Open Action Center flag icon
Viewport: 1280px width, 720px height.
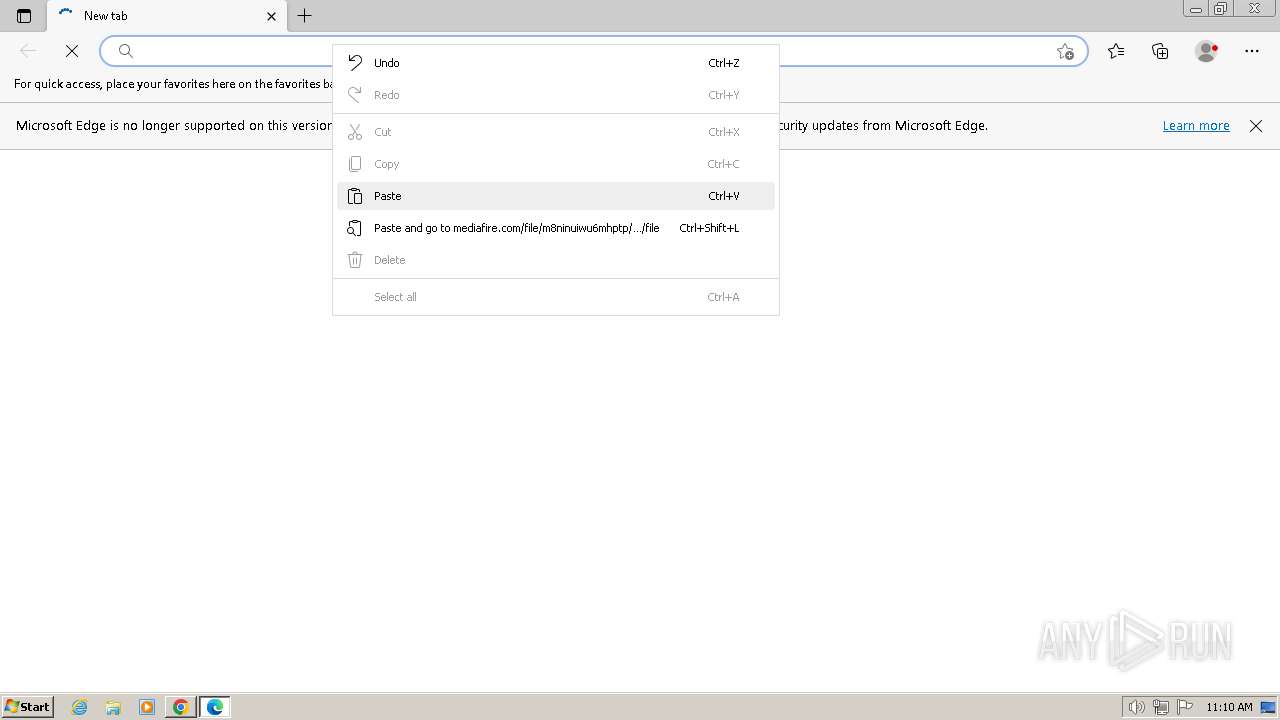pyautogui.click(x=1184, y=707)
